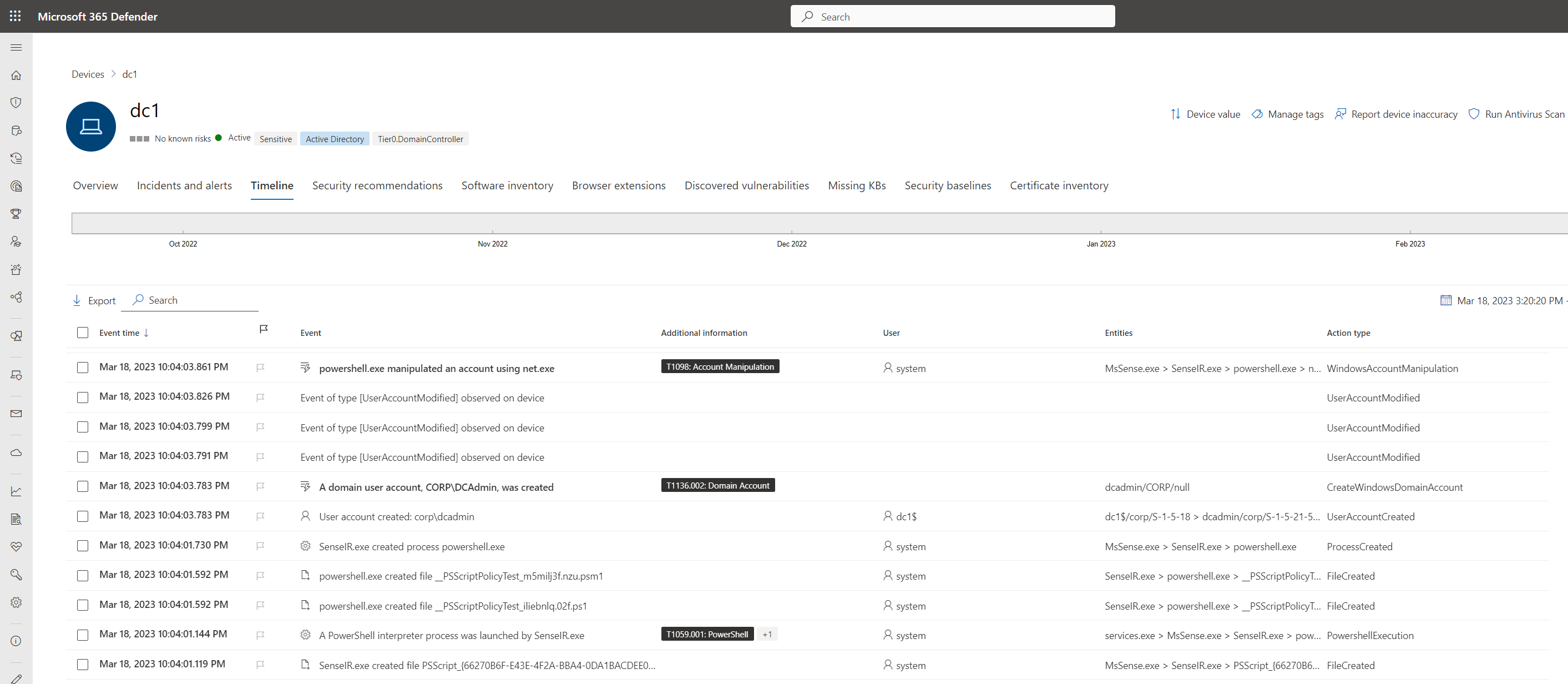The height and width of the screenshot is (684, 1568).
Task: Open the app launcher waffle icon
Action: [x=15, y=17]
